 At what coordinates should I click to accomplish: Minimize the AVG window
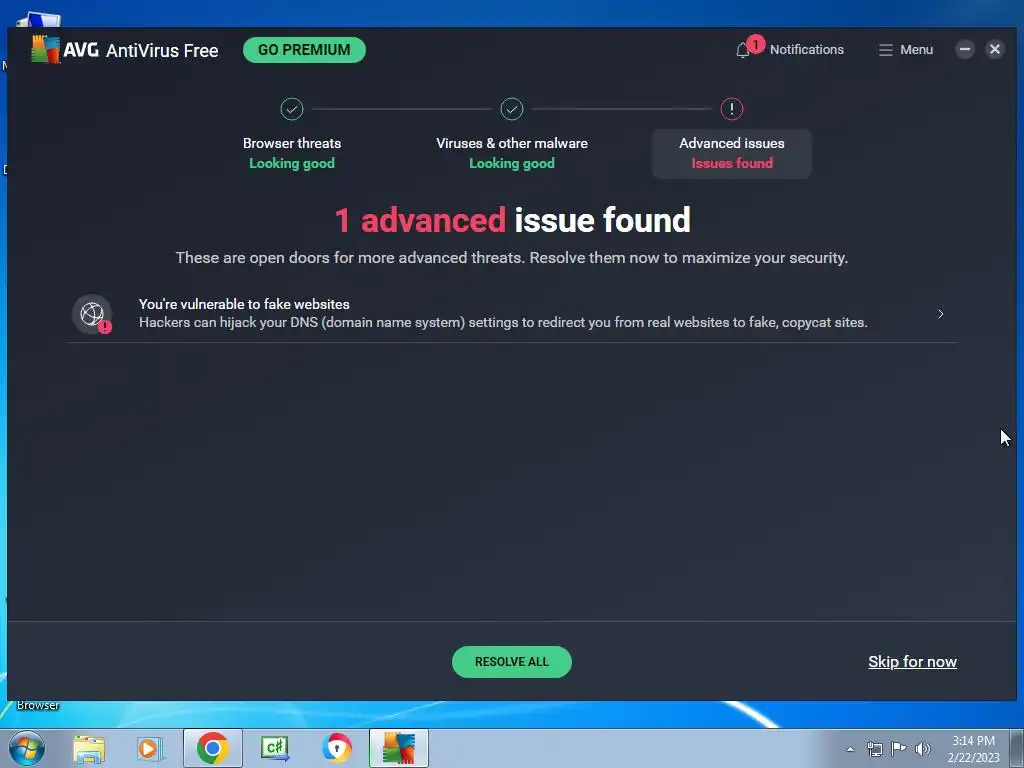[x=965, y=49]
